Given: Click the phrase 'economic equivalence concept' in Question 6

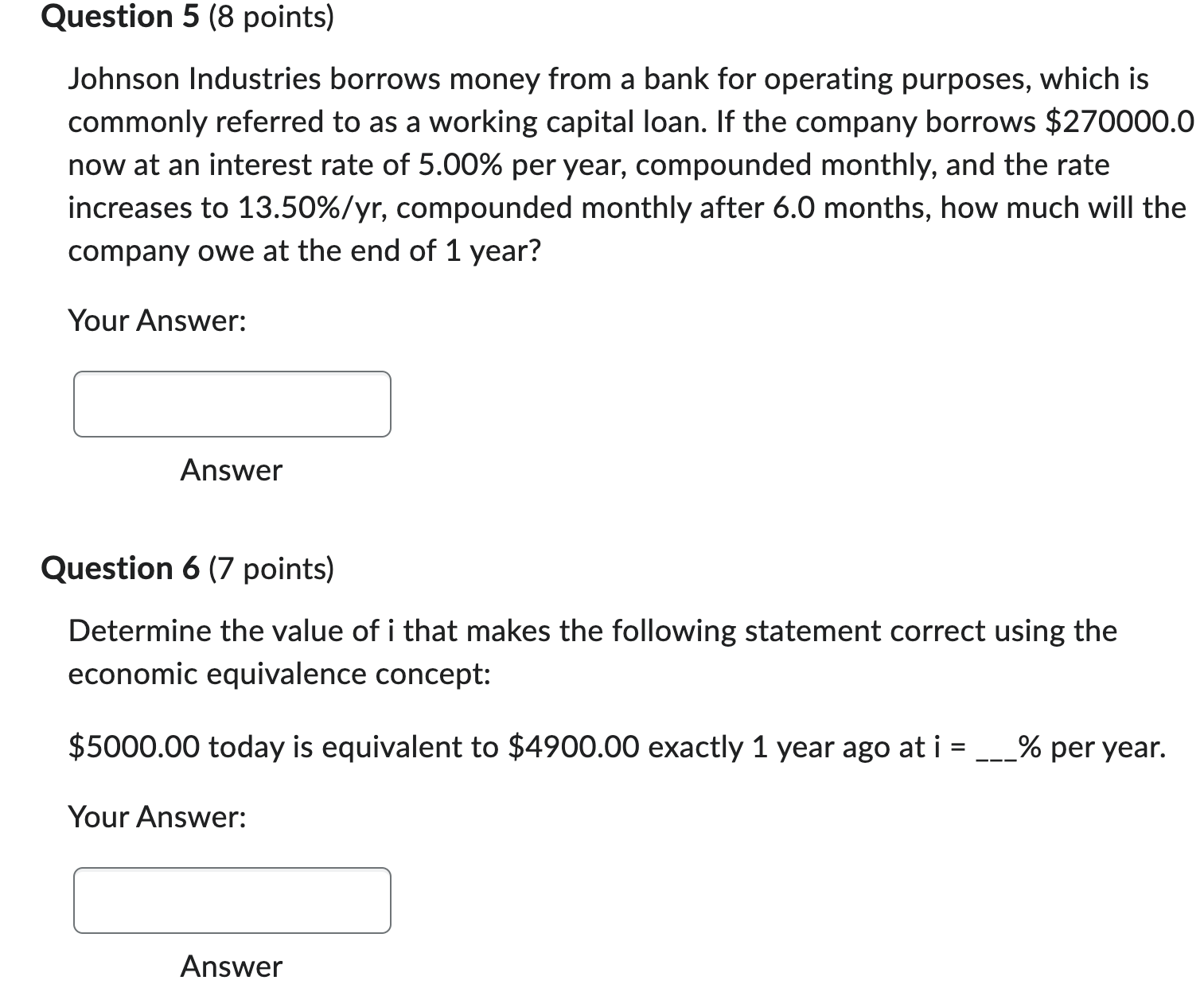Looking at the screenshot, I should [280, 673].
